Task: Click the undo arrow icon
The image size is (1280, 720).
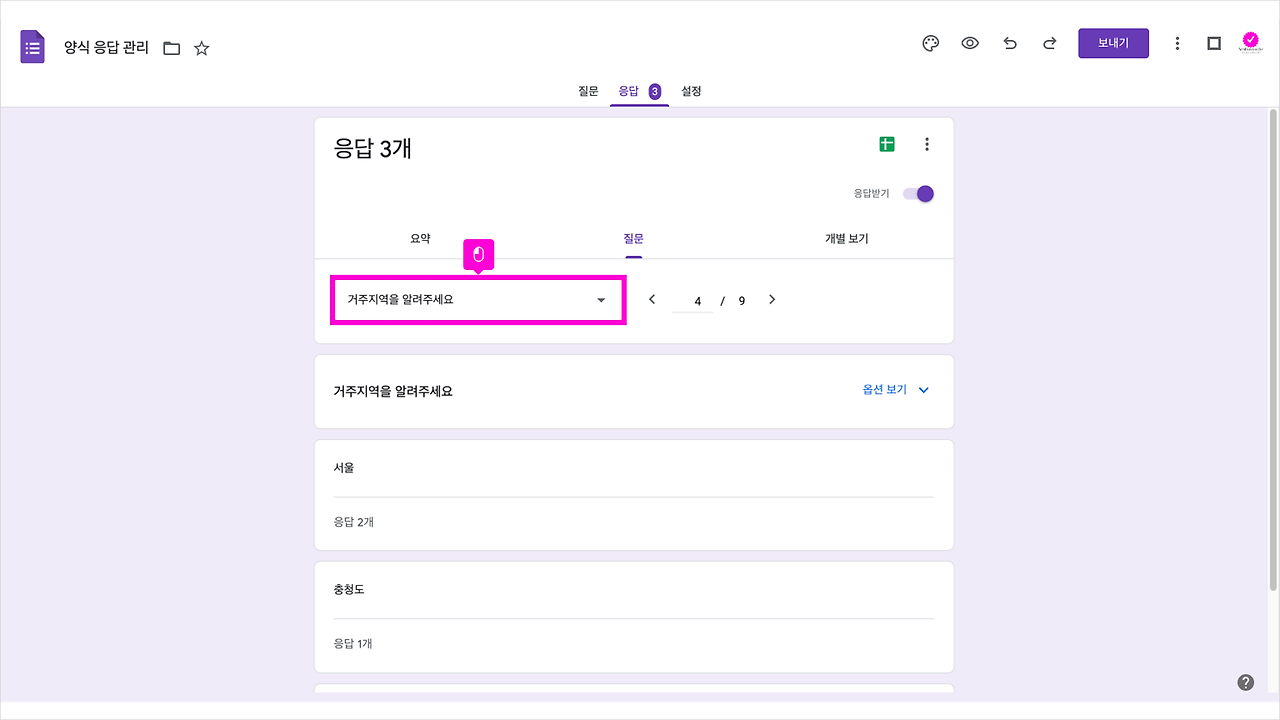Action: pos(1009,43)
